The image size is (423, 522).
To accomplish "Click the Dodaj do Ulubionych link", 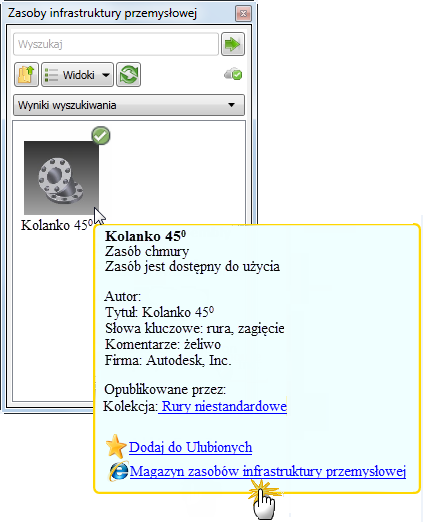I will click(x=190, y=447).
